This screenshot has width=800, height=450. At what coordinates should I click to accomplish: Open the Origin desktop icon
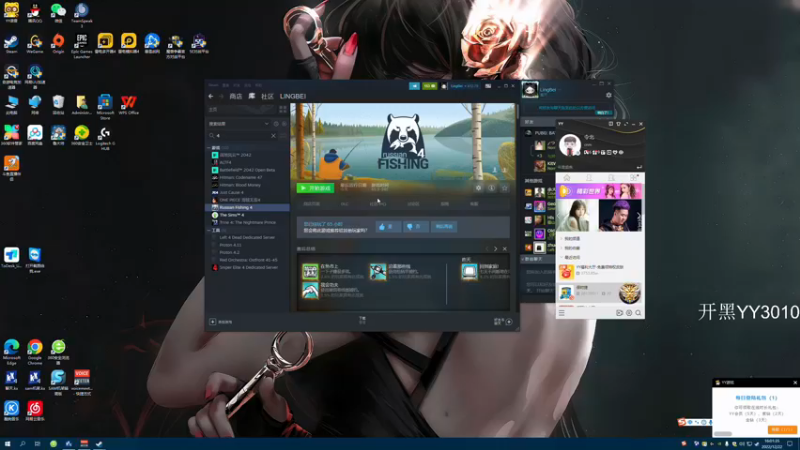pyautogui.click(x=58, y=44)
